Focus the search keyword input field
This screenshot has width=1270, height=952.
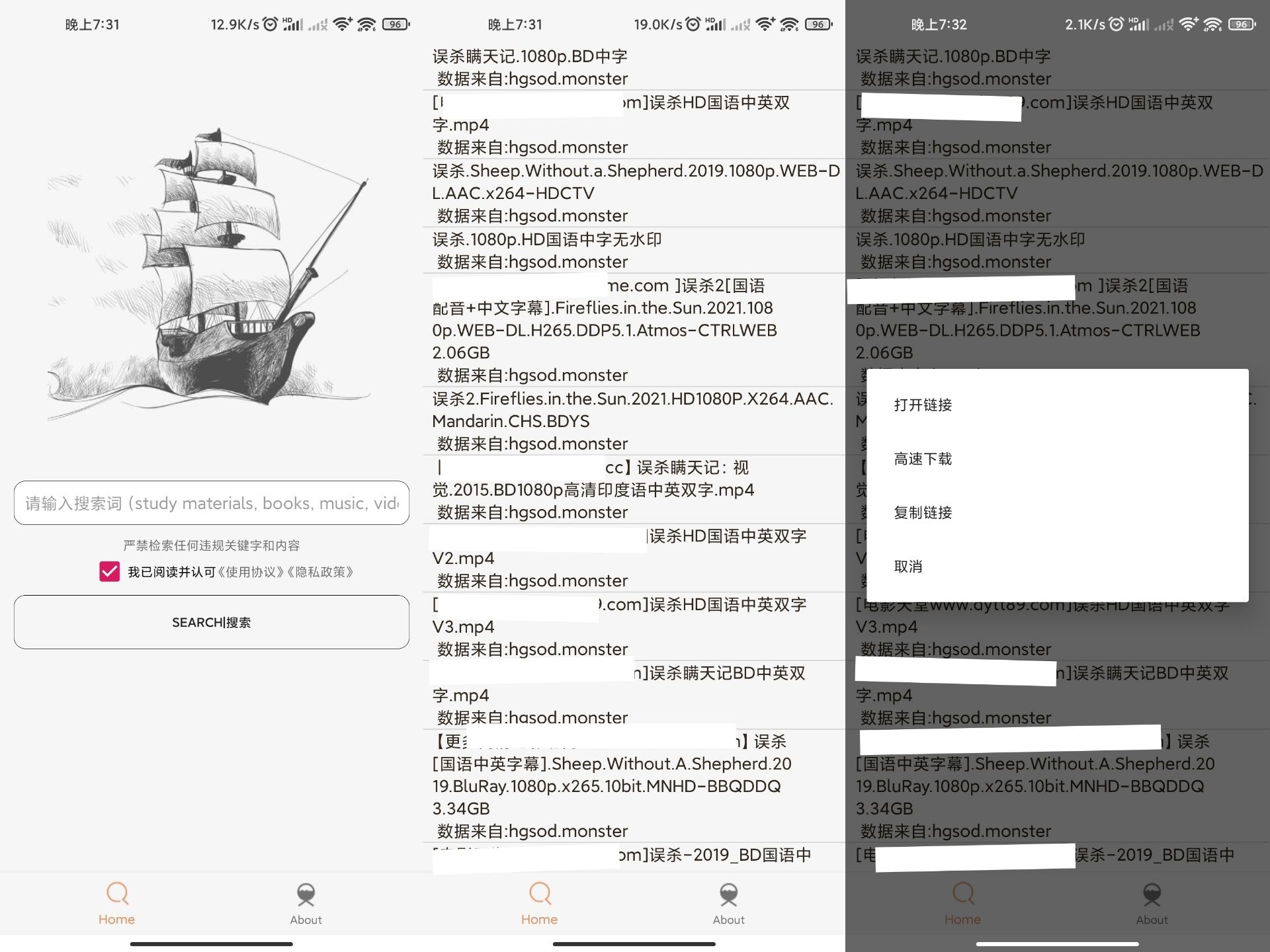tap(212, 503)
